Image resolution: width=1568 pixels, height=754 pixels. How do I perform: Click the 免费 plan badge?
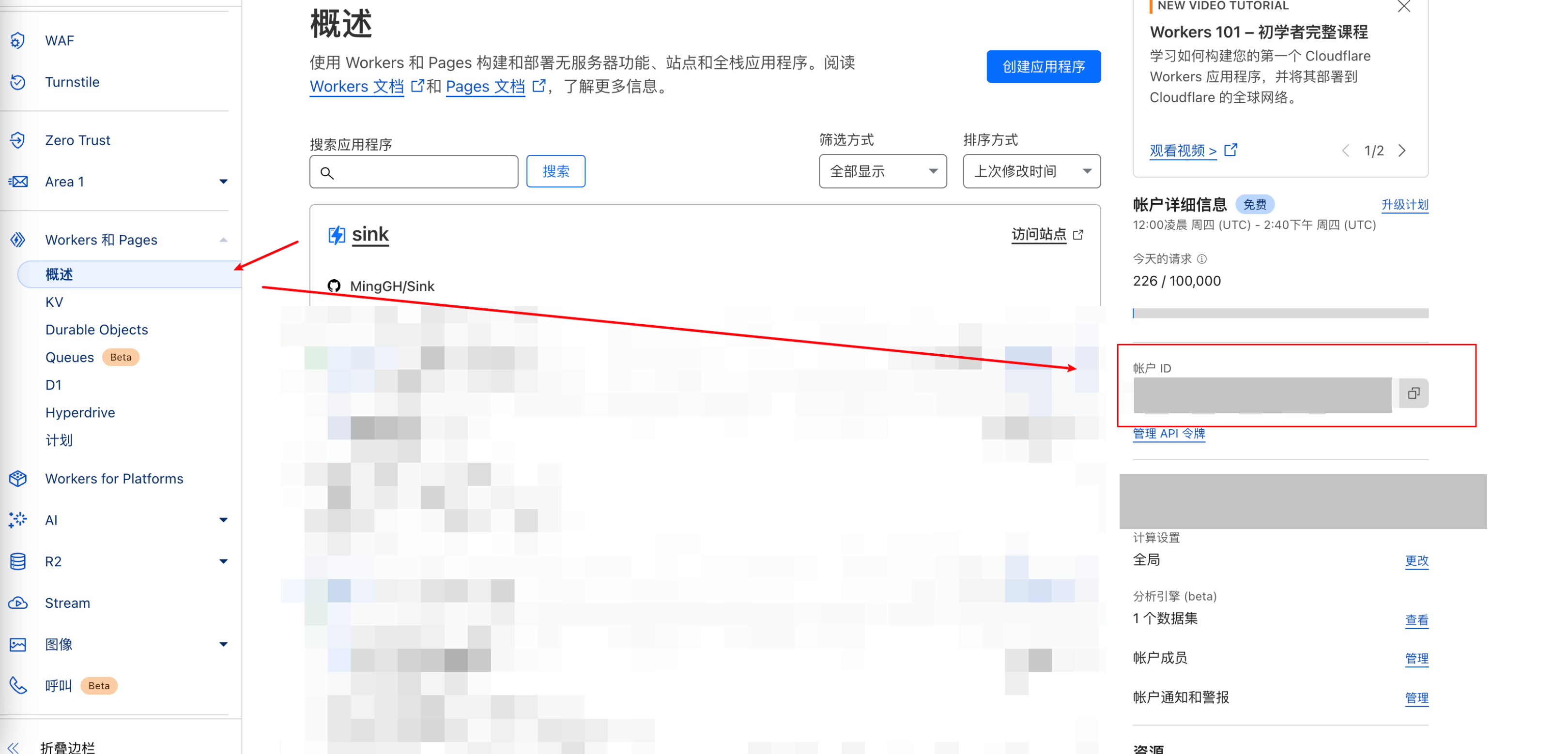1255,205
